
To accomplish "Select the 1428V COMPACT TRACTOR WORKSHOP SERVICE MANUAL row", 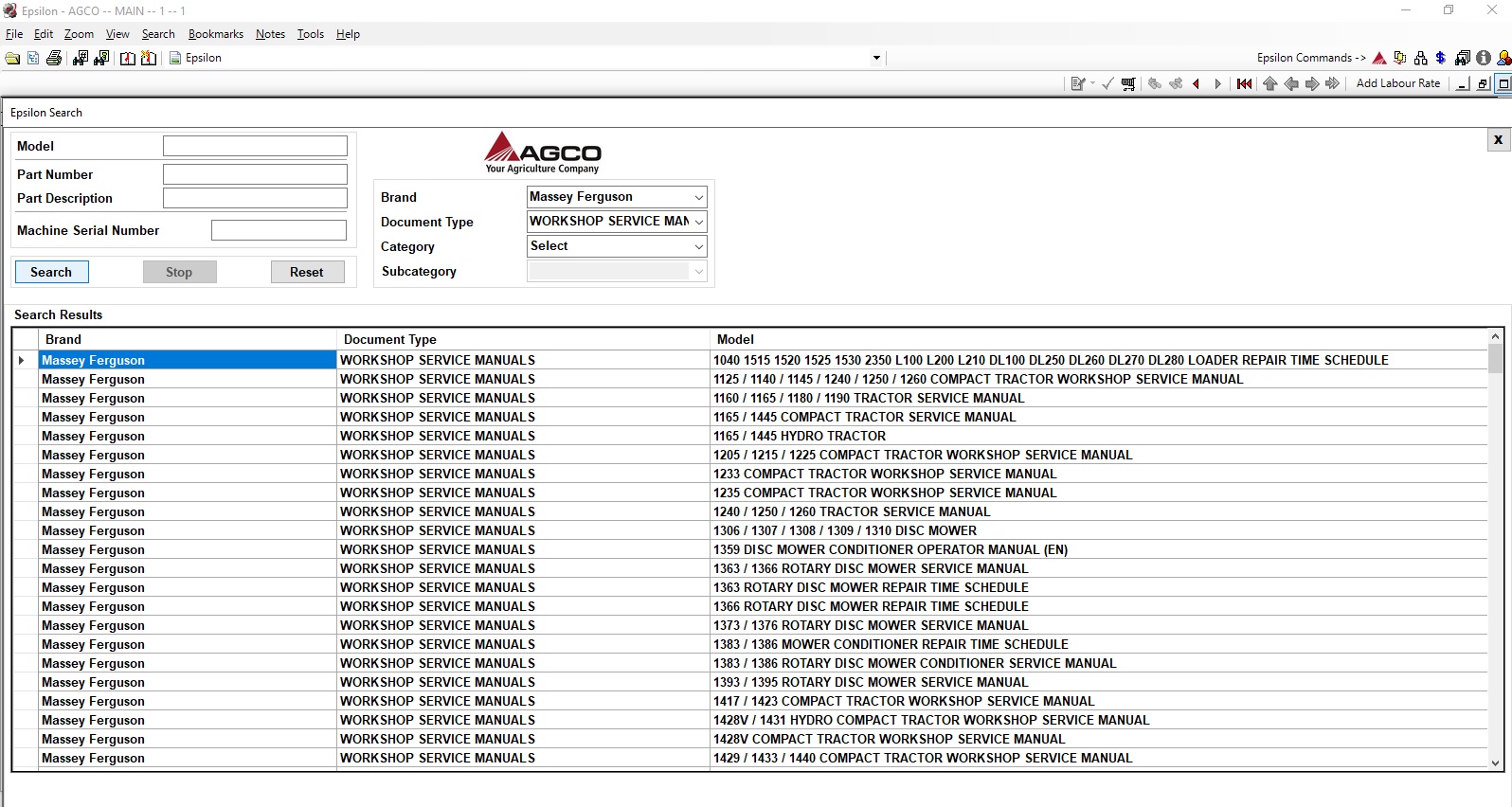I will click(749, 739).
